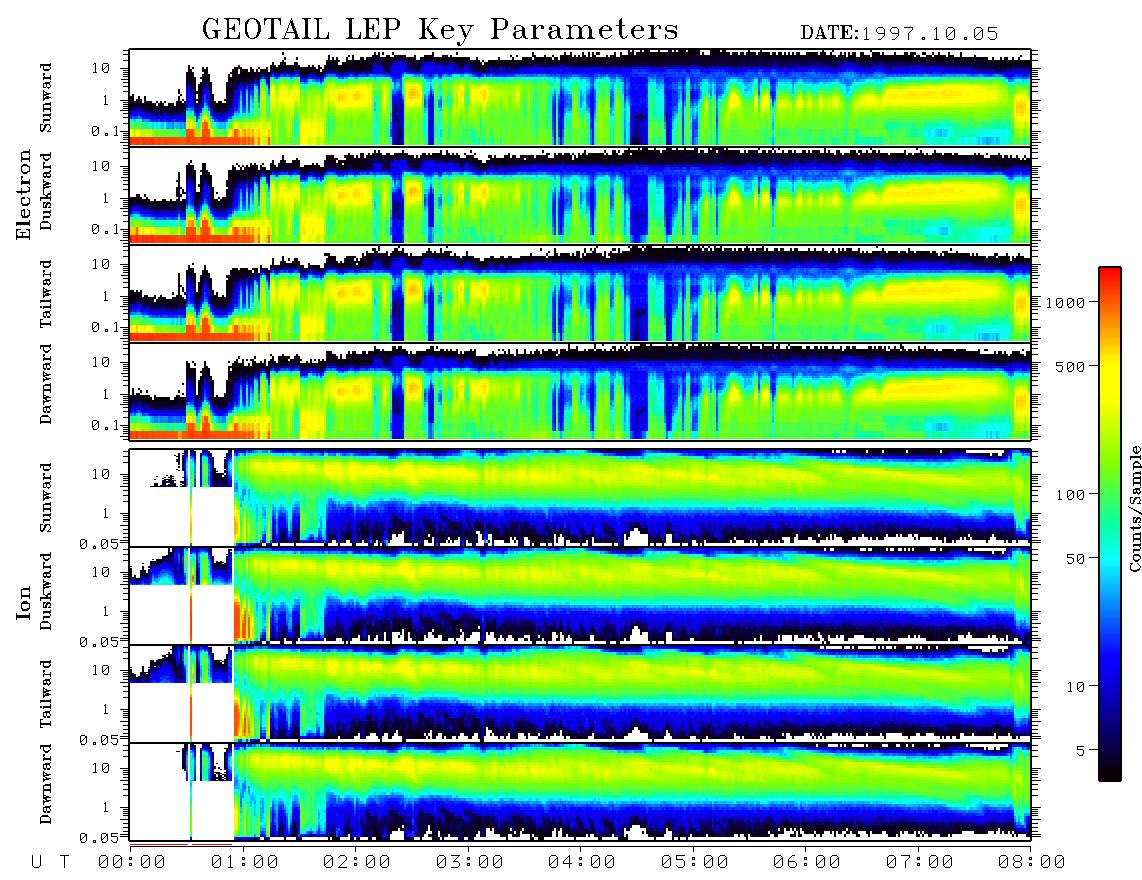
Task: Click inside the Electron Tailward spectrogram
Action: tap(580, 294)
